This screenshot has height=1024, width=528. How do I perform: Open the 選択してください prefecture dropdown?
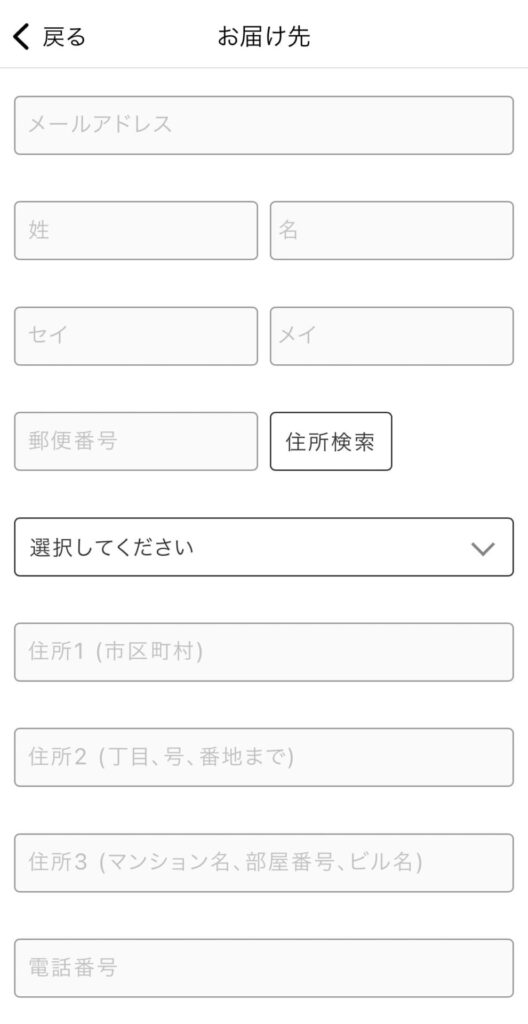[x=264, y=547]
